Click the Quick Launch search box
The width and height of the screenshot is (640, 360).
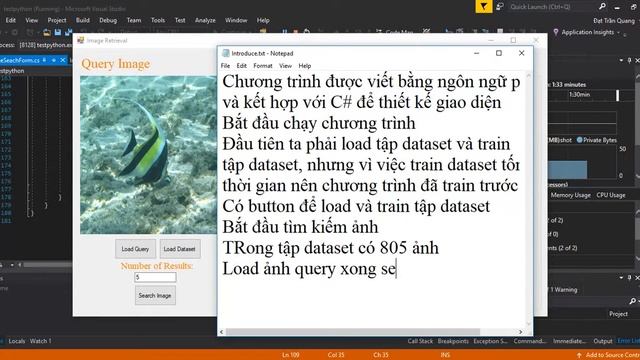[552, 7]
